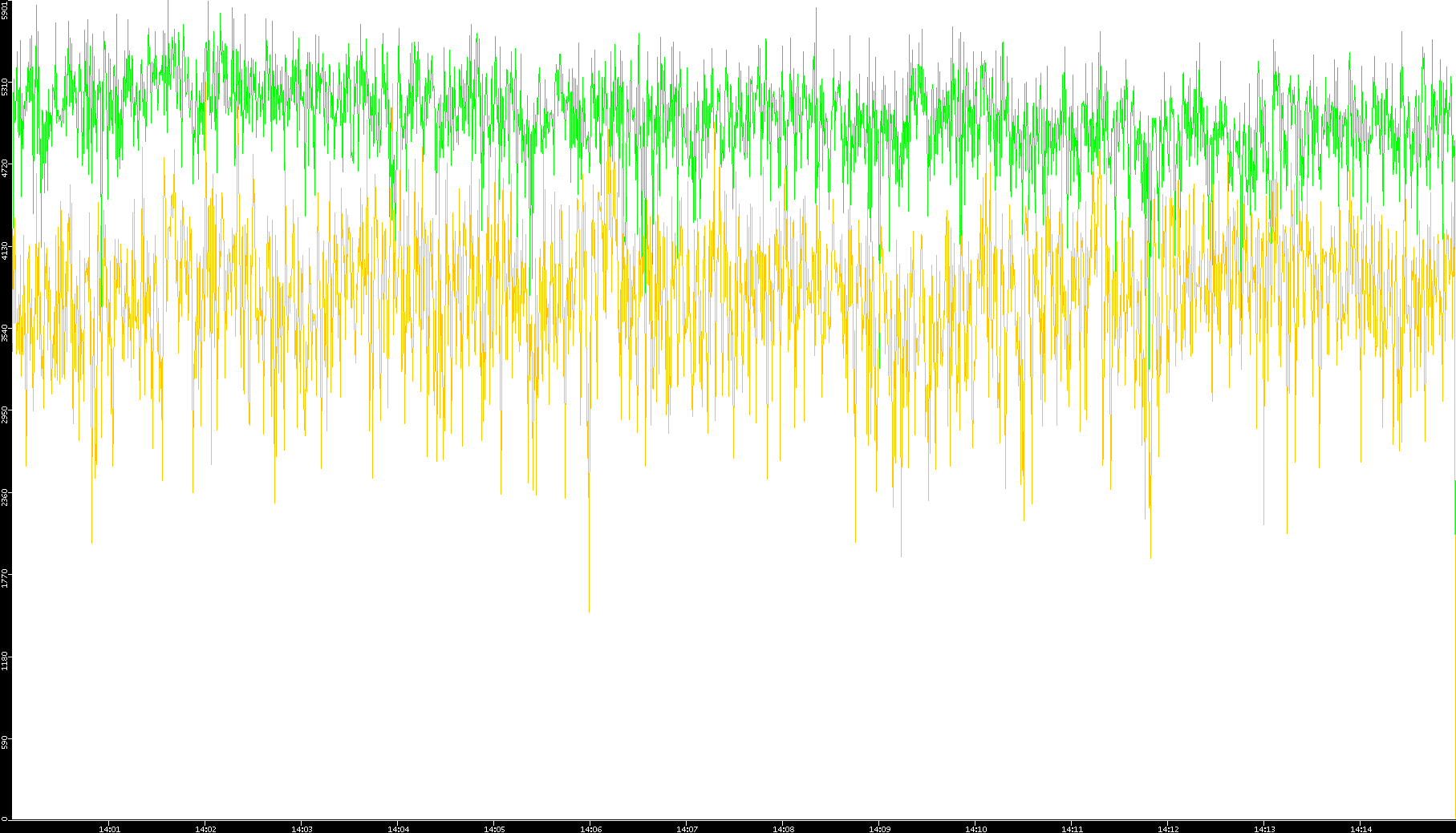Screen dimensions: 1456x833
Task: Select the 5310 label on the vertical axis
Action: pyautogui.click(x=5, y=87)
